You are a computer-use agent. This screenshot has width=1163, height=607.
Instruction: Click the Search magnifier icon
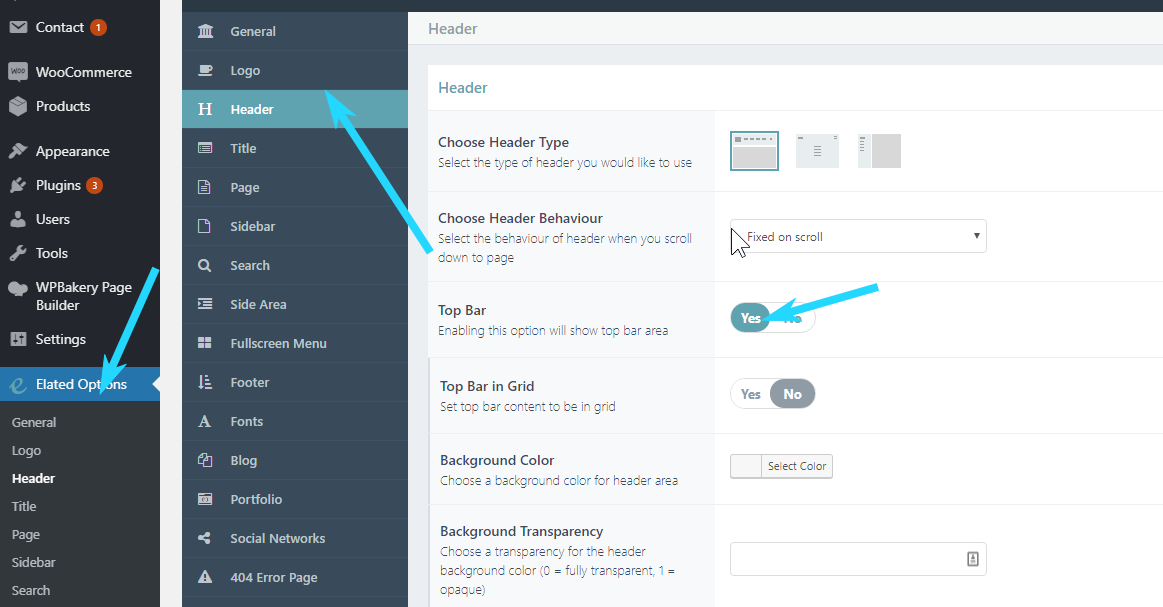(x=205, y=266)
